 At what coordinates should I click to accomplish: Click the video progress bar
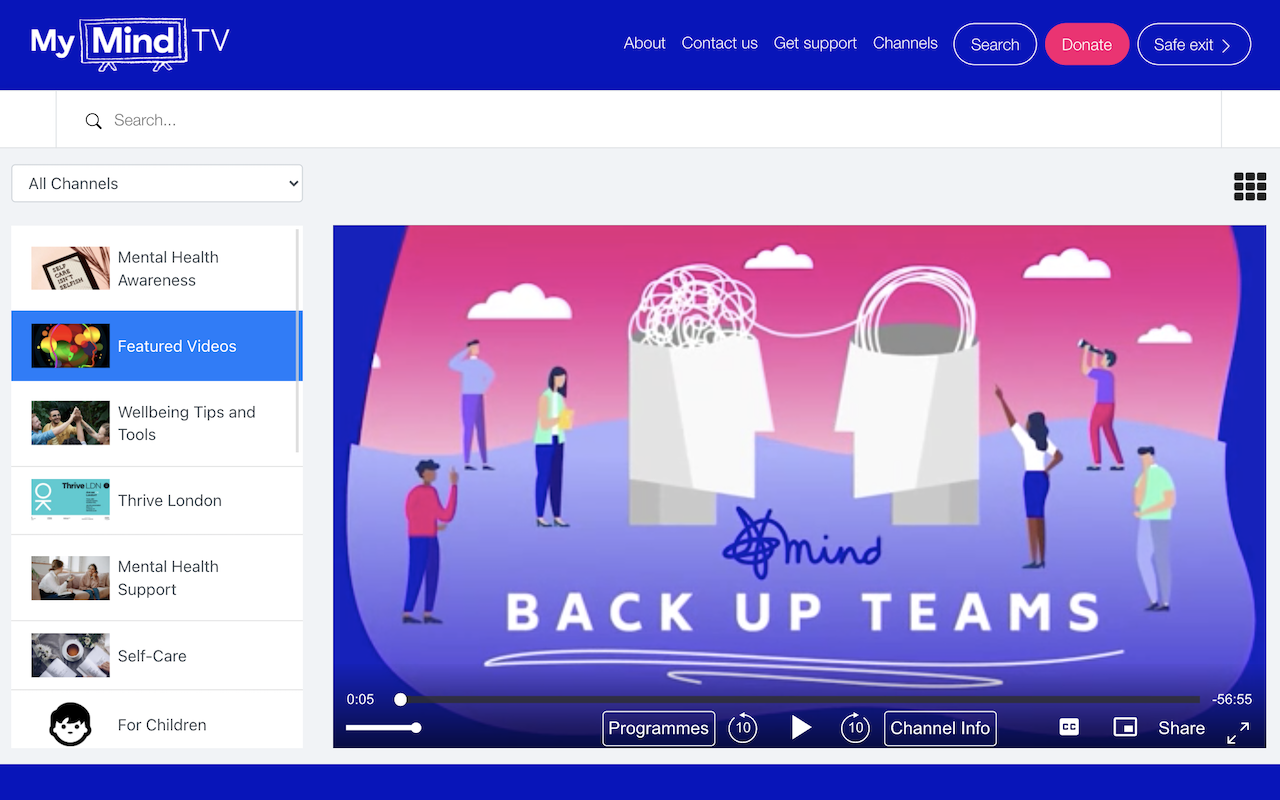pos(800,700)
